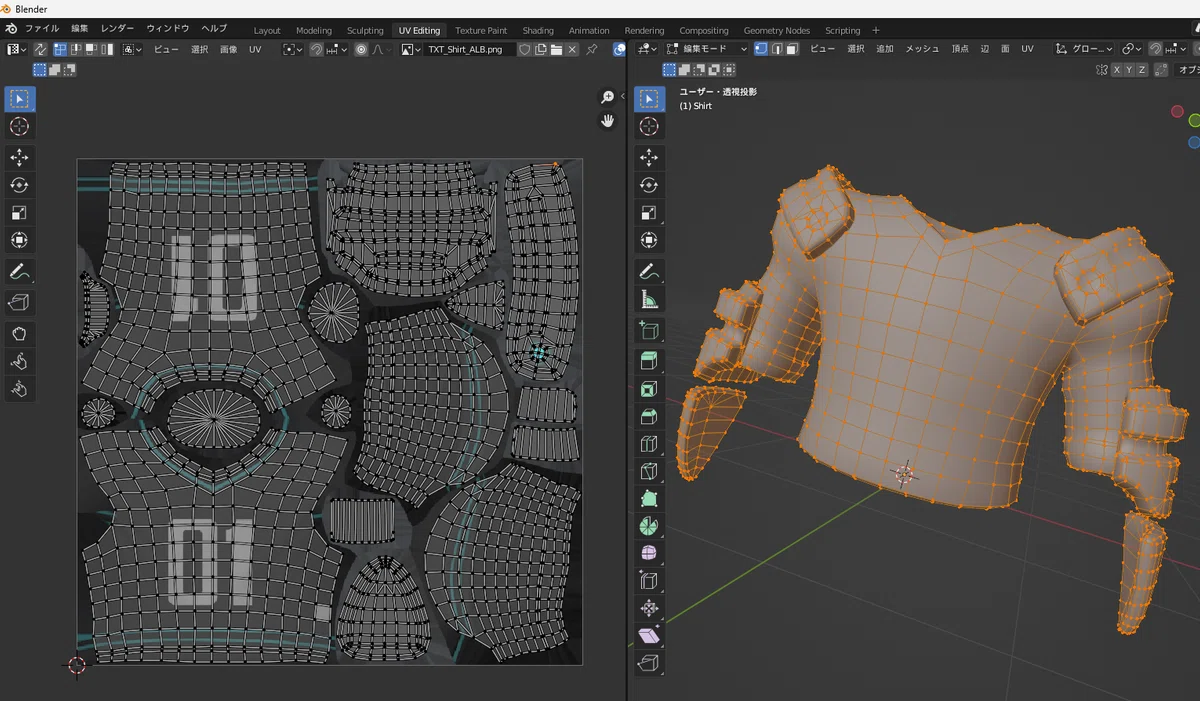Switch to the Texture Paint workspace tab

(x=481, y=30)
